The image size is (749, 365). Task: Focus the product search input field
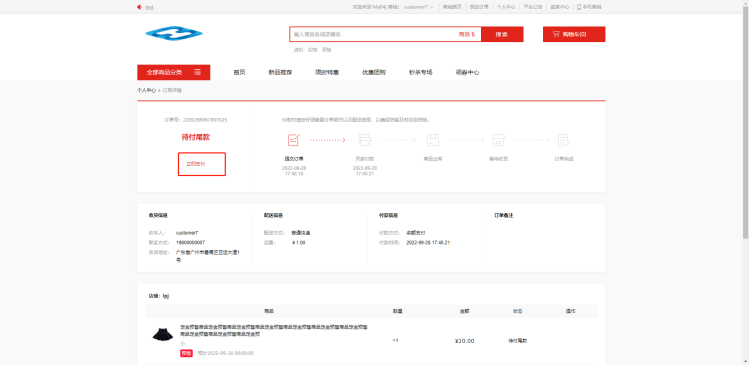coord(373,34)
